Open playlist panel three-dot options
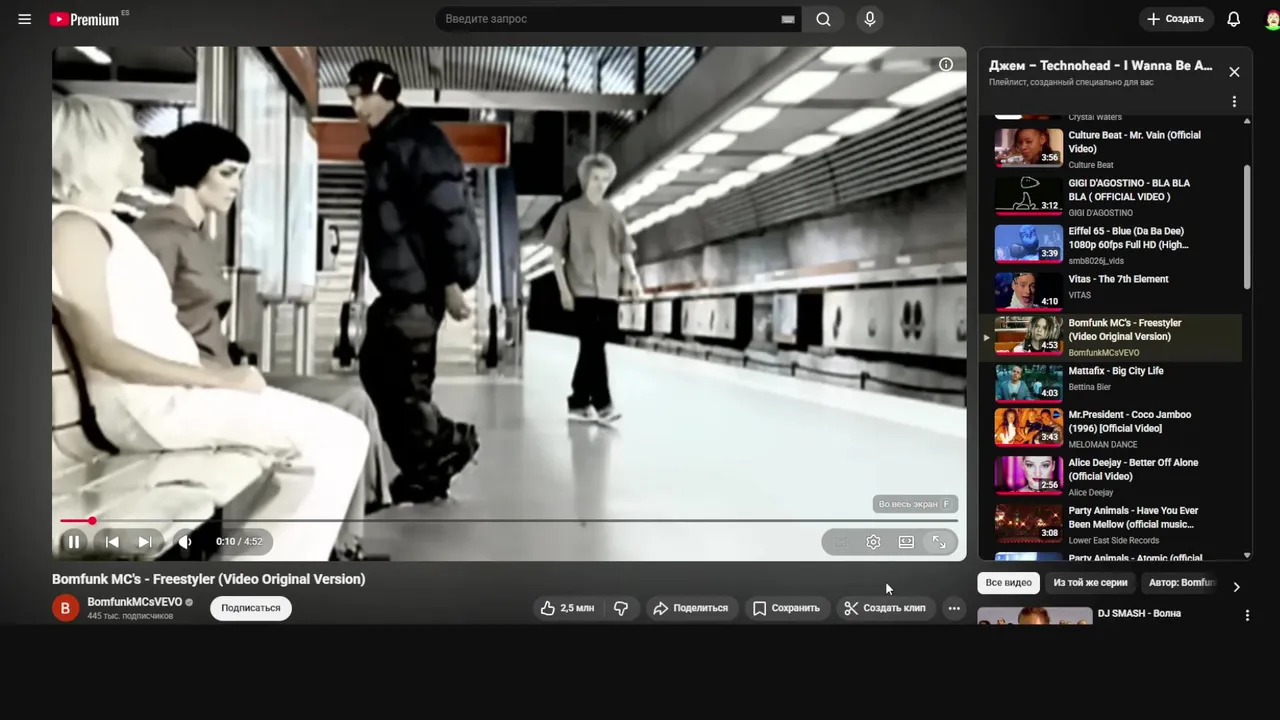Screen dimensions: 1280x720 1234,102
